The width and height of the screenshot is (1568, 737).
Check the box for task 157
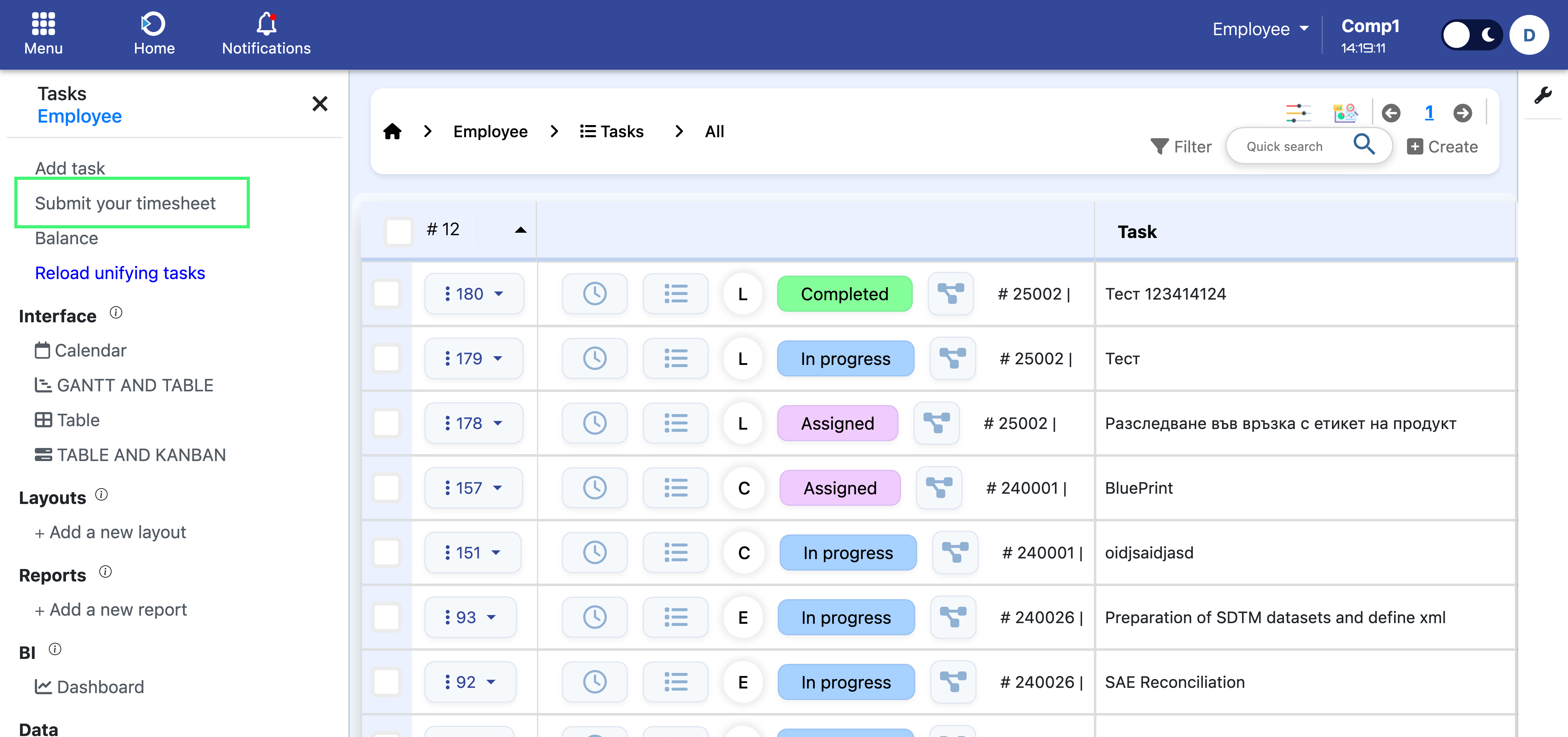click(x=386, y=487)
